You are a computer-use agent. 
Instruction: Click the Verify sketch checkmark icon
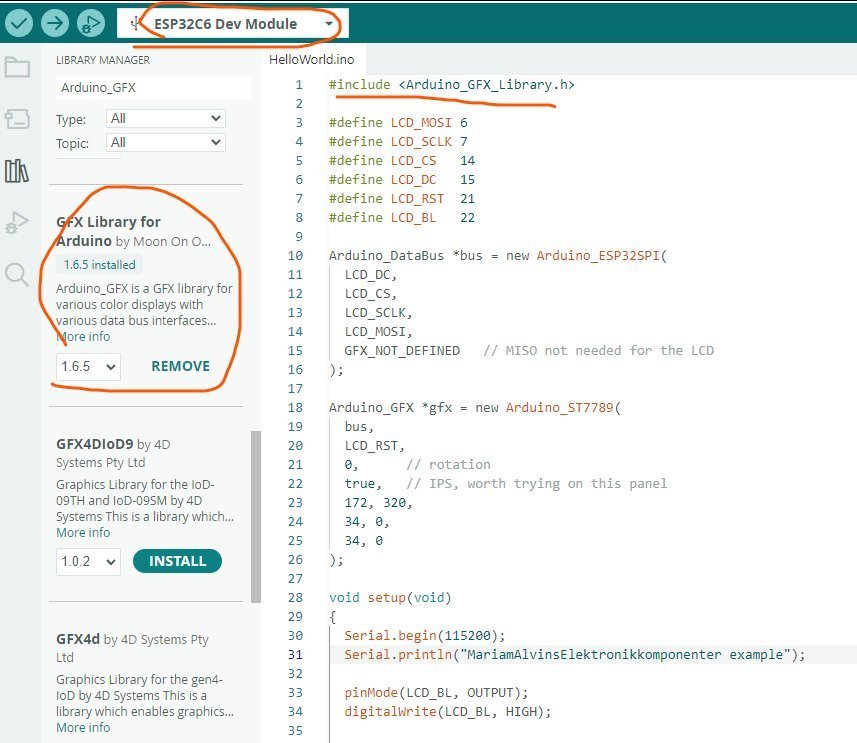tap(19, 23)
